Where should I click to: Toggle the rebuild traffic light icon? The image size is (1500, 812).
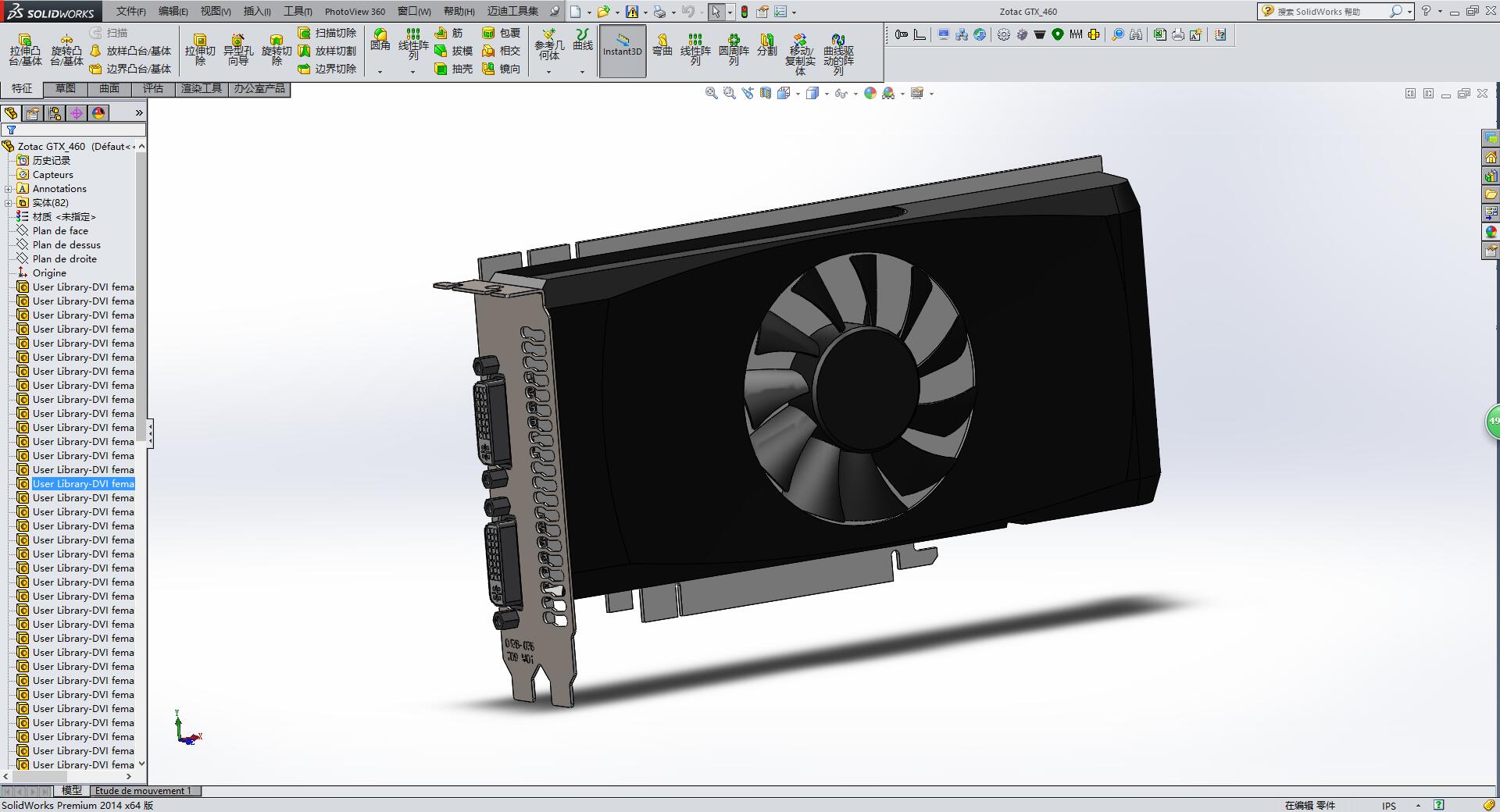745,12
